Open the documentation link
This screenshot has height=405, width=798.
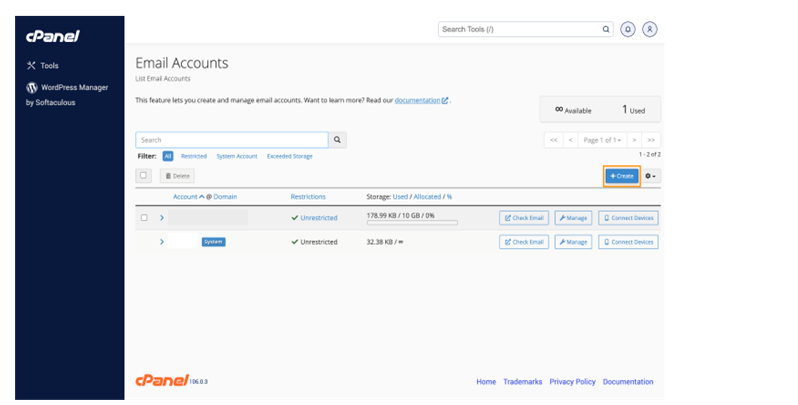pos(420,101)
